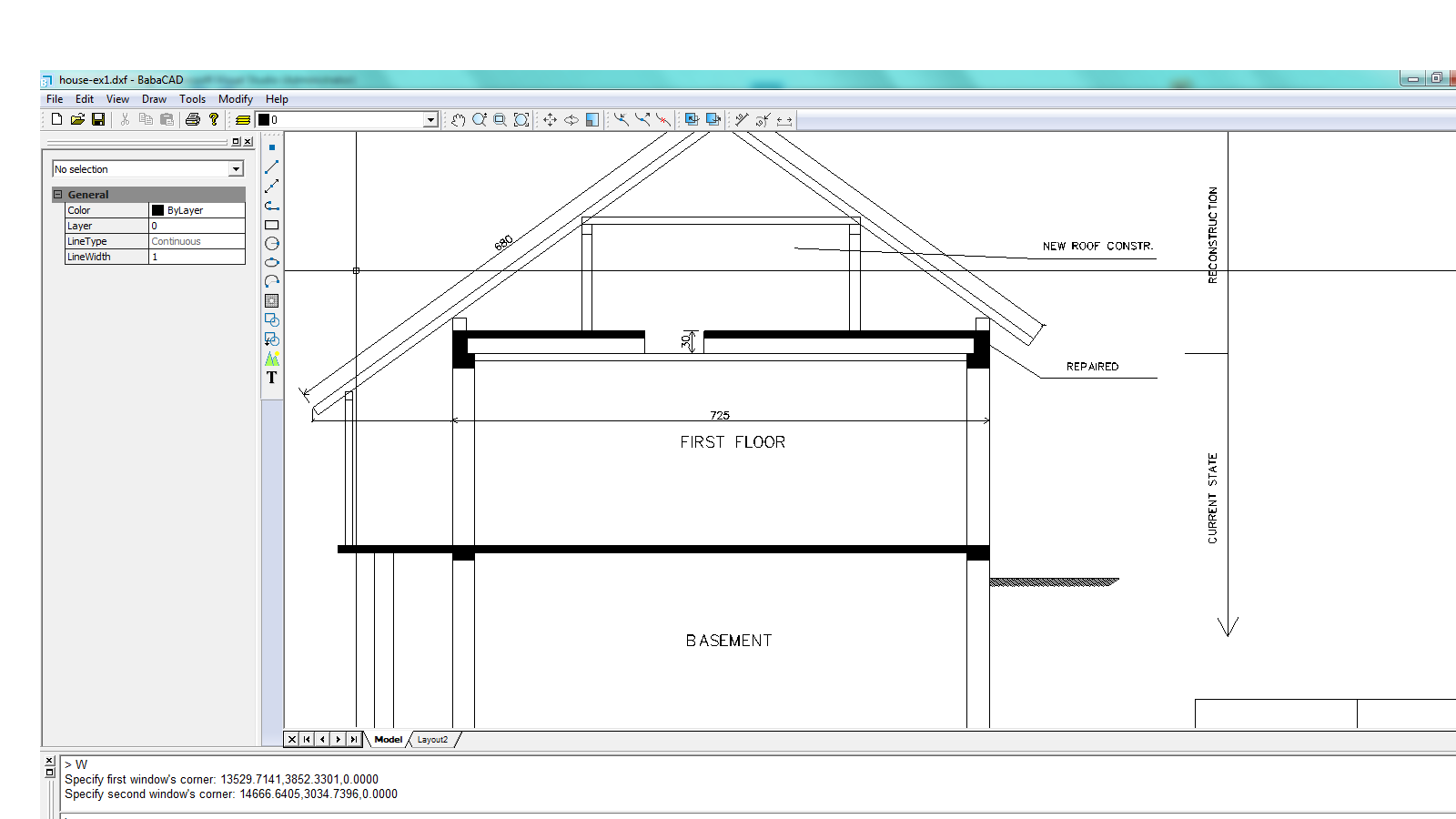Open a file with the folder icon
The width and height of the screenshot is (1456, 819).
pos(77,119)
